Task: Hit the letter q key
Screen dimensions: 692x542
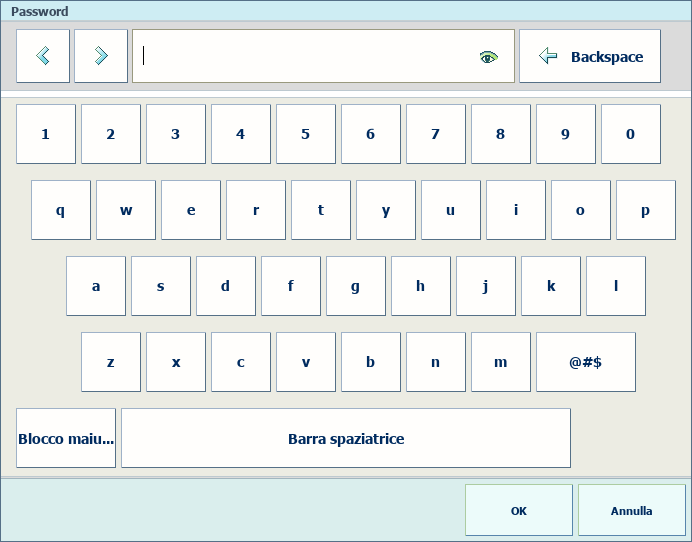Action: point(61,210)
